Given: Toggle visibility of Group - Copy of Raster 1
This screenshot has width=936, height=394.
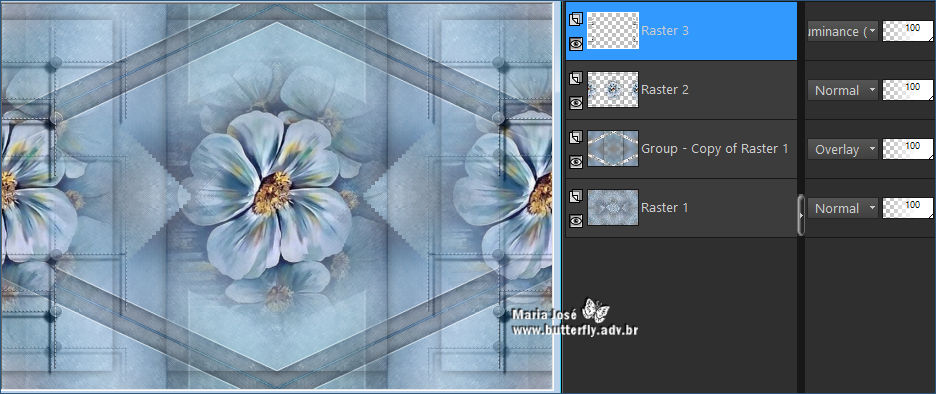Looking at the screenshot, I should 575,162.
